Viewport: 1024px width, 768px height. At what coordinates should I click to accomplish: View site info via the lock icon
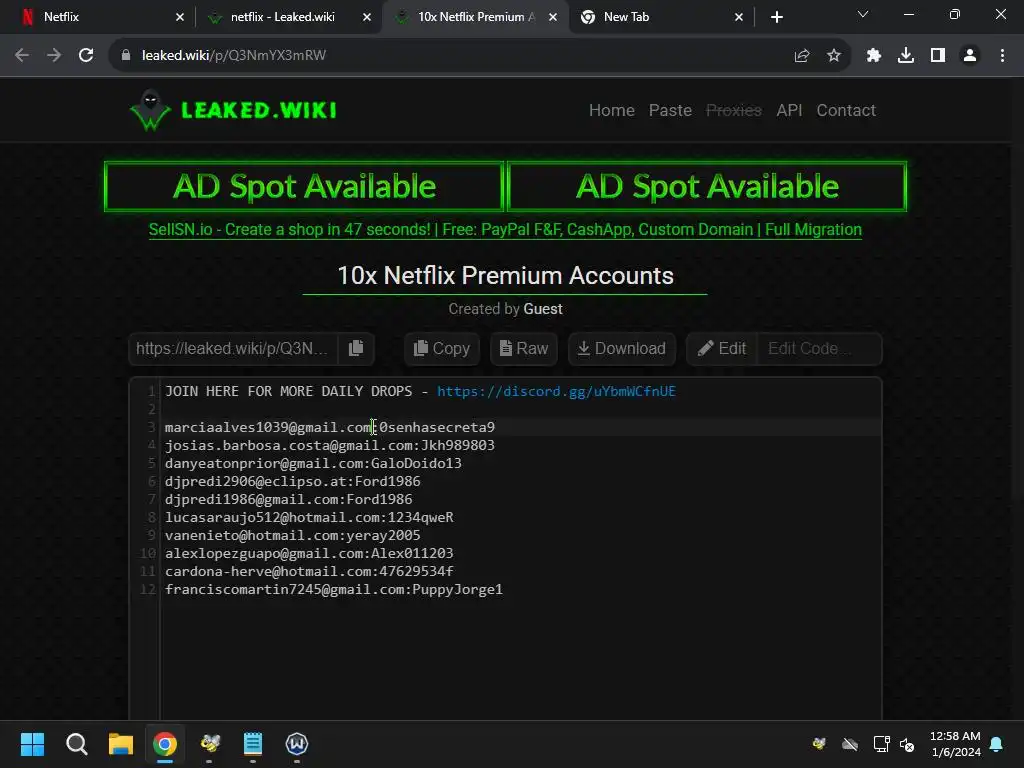(126, 56)
